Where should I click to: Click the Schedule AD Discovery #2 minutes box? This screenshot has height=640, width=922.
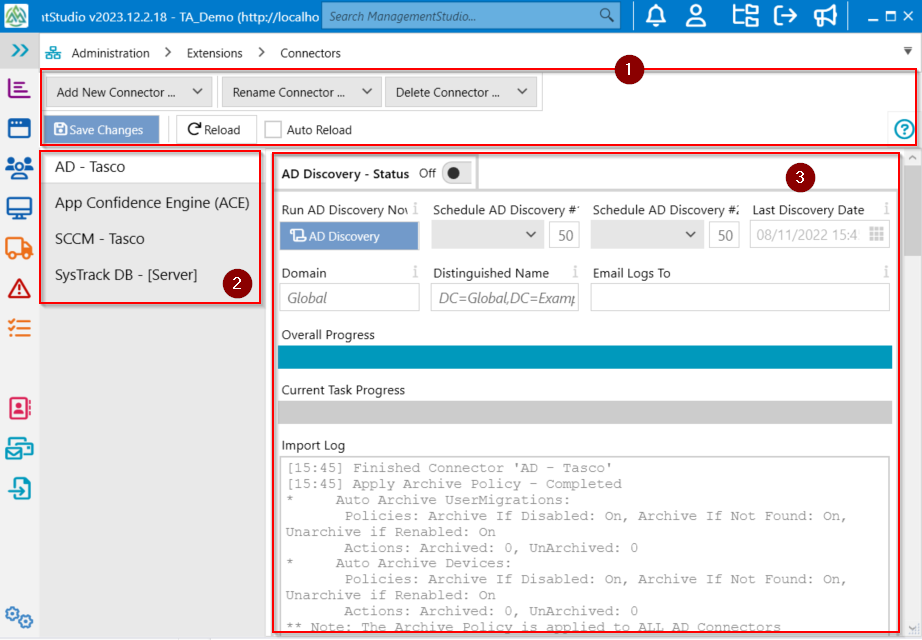[x=724, y=235]
